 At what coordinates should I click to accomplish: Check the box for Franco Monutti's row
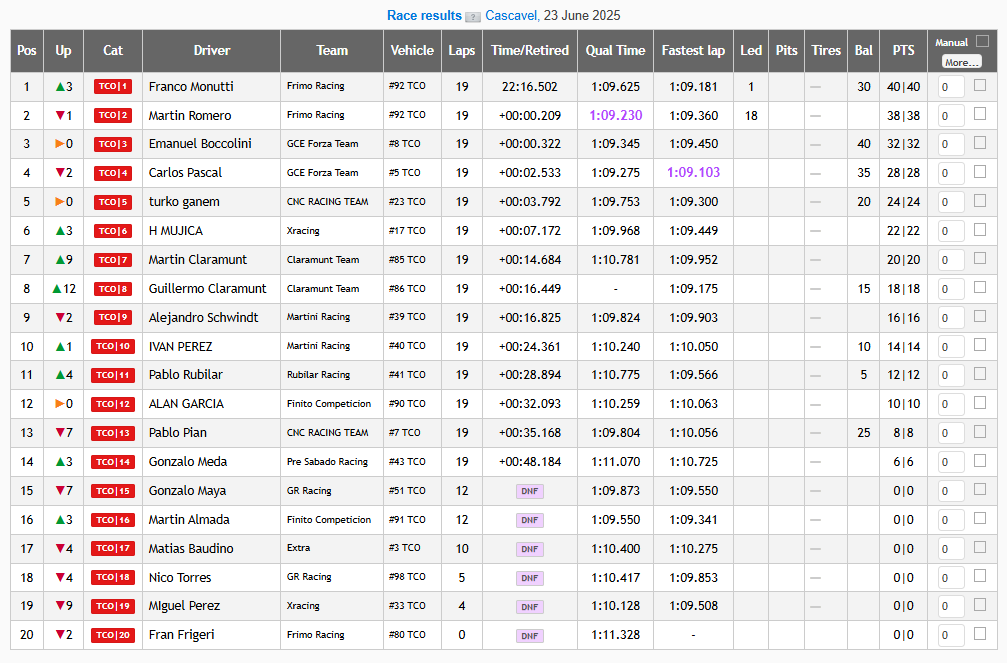pyautogui.click(x=980, y=86)
